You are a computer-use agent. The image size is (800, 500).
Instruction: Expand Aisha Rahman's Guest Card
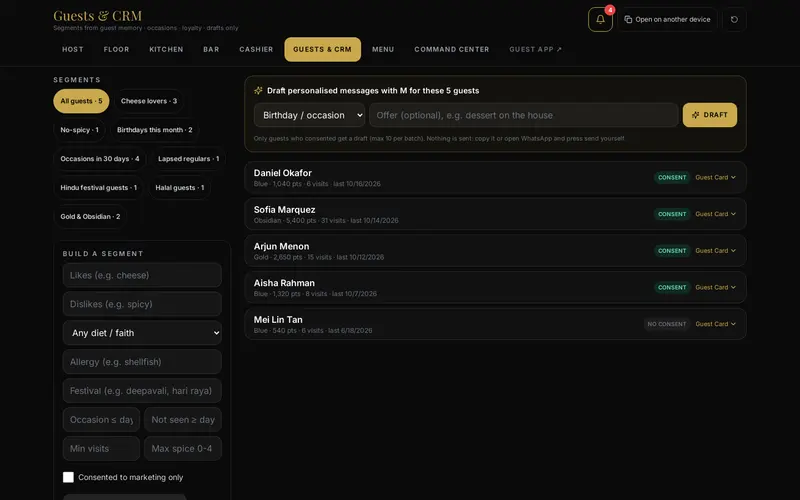[x=715, y=288]
